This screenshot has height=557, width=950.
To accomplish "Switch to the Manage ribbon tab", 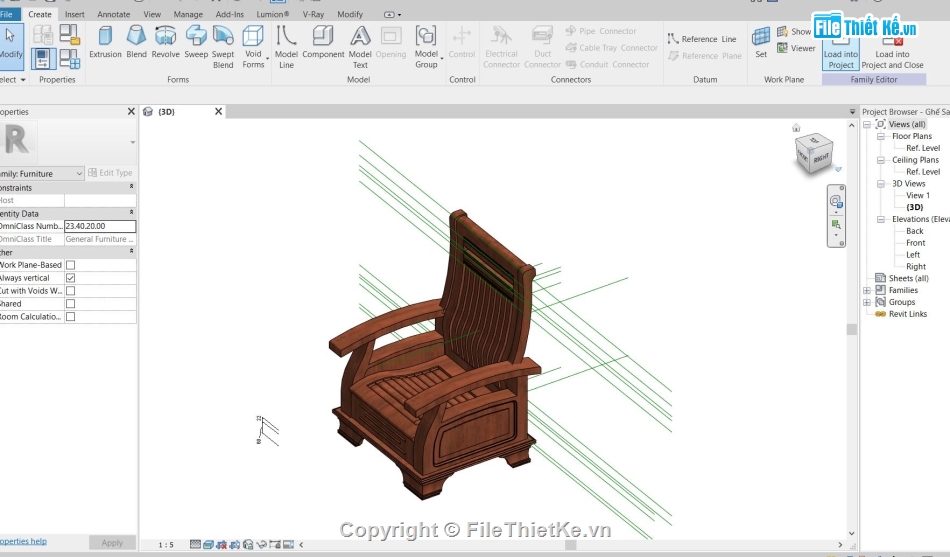I will click(x=188, y=14).
